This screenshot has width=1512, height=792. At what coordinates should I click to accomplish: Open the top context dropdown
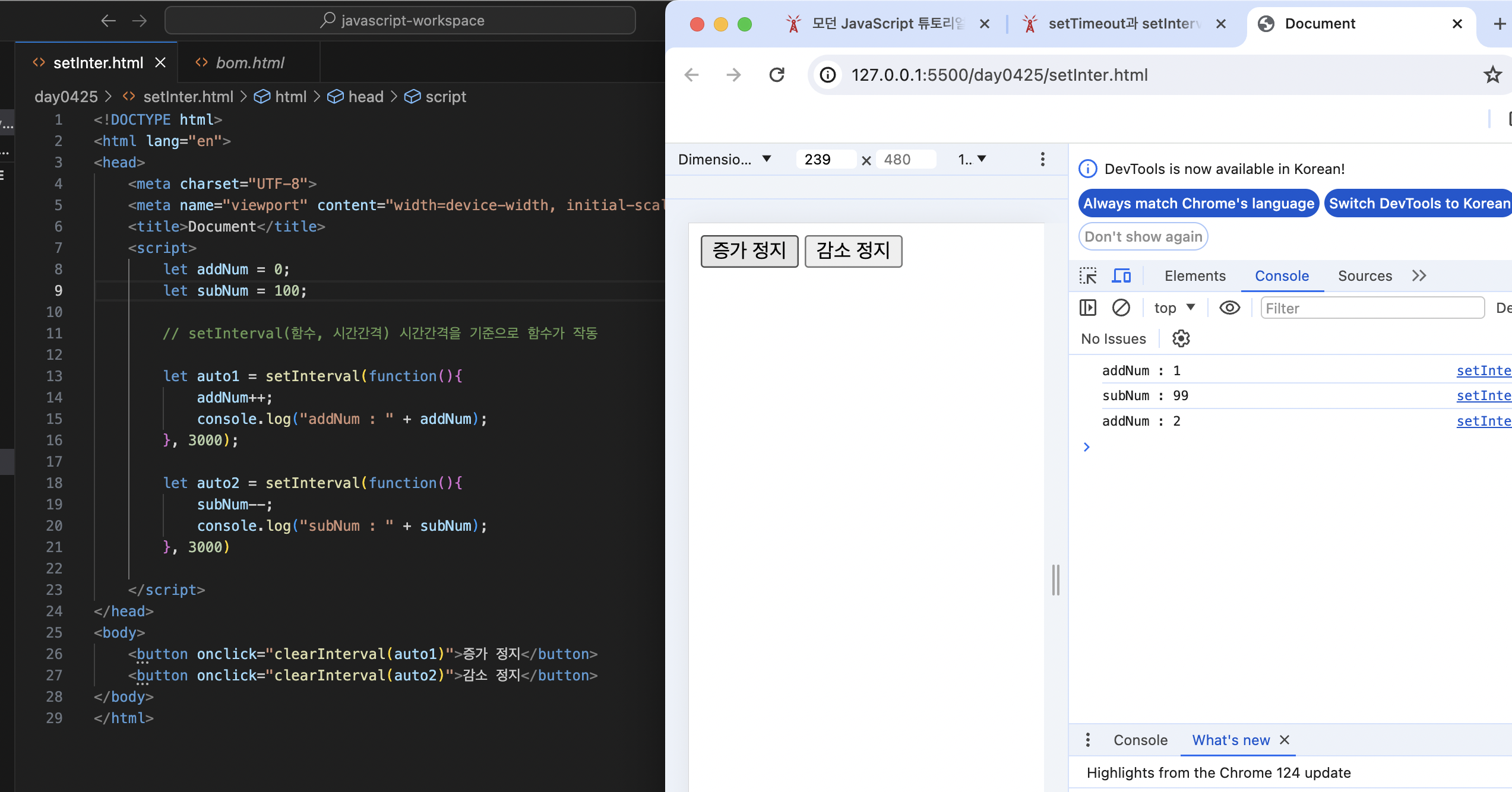pyautogui.click(x=1174, y=308)
